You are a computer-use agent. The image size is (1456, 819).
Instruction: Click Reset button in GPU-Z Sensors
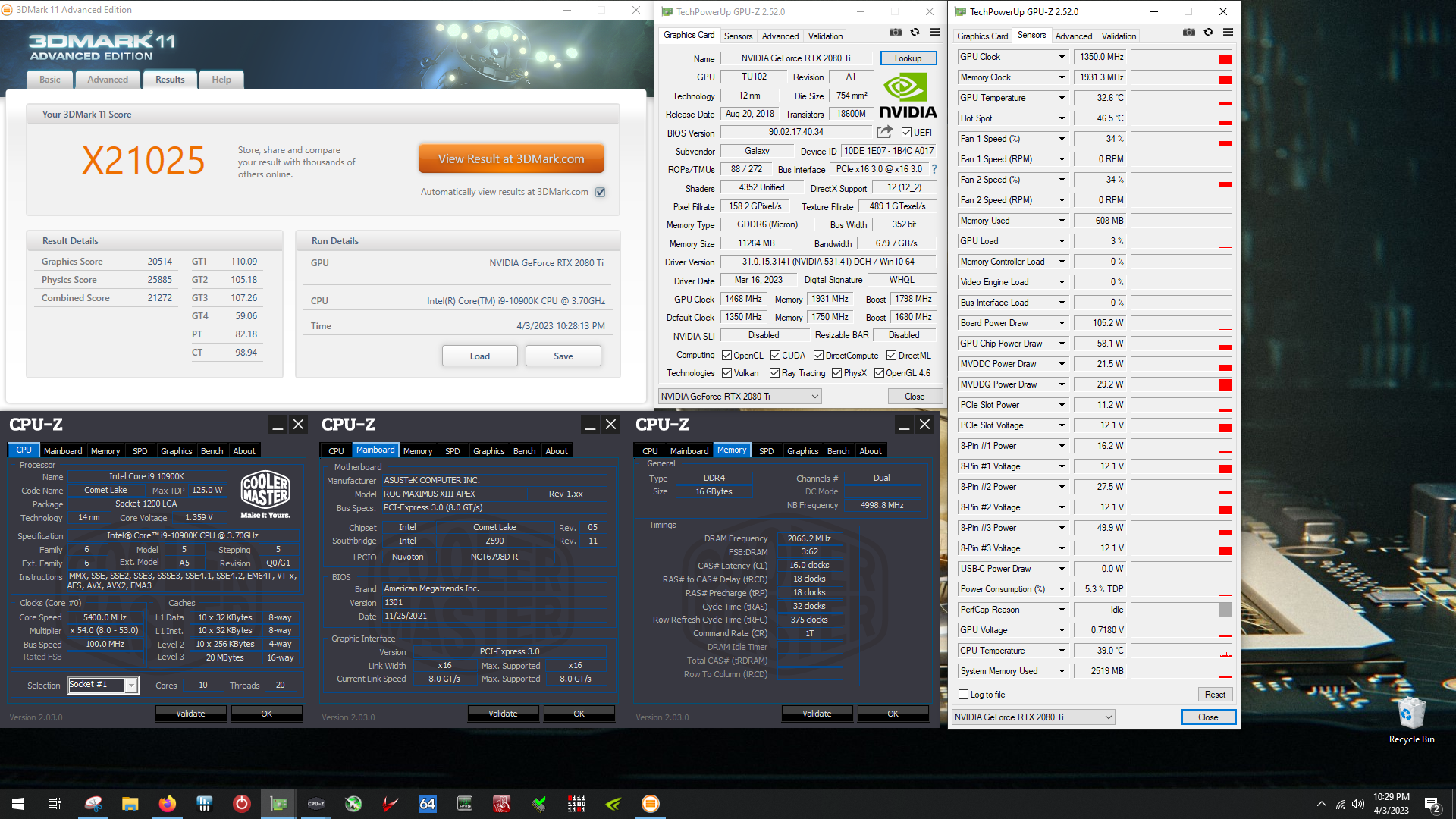[x=1215, y=694]
